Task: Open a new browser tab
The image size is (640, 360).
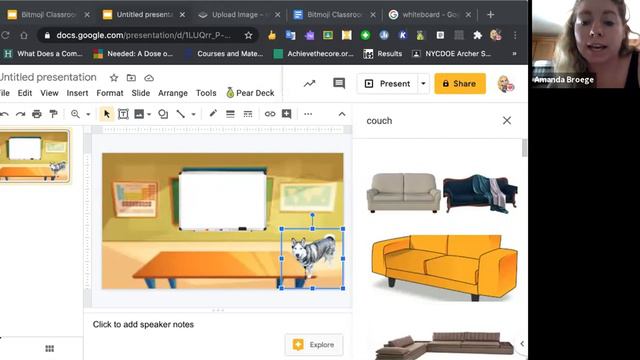Action: click(490, 15)
